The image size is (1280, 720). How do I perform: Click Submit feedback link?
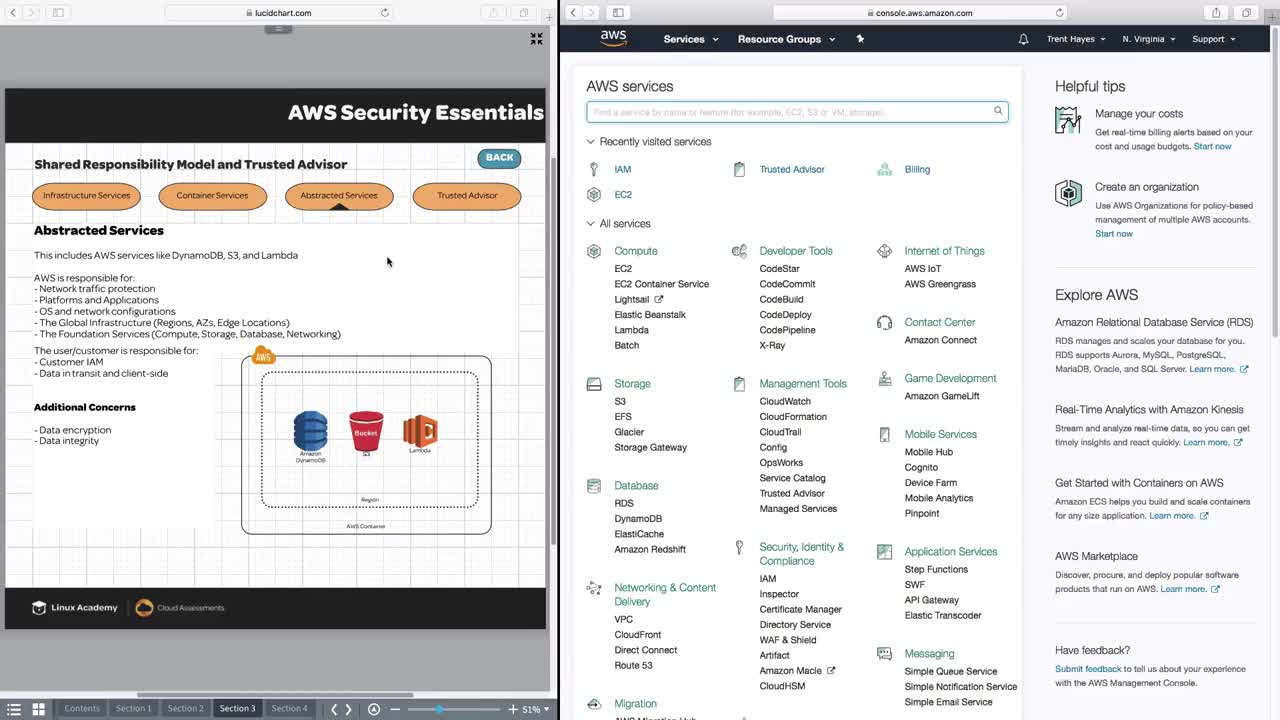[x=1088, y=669]
